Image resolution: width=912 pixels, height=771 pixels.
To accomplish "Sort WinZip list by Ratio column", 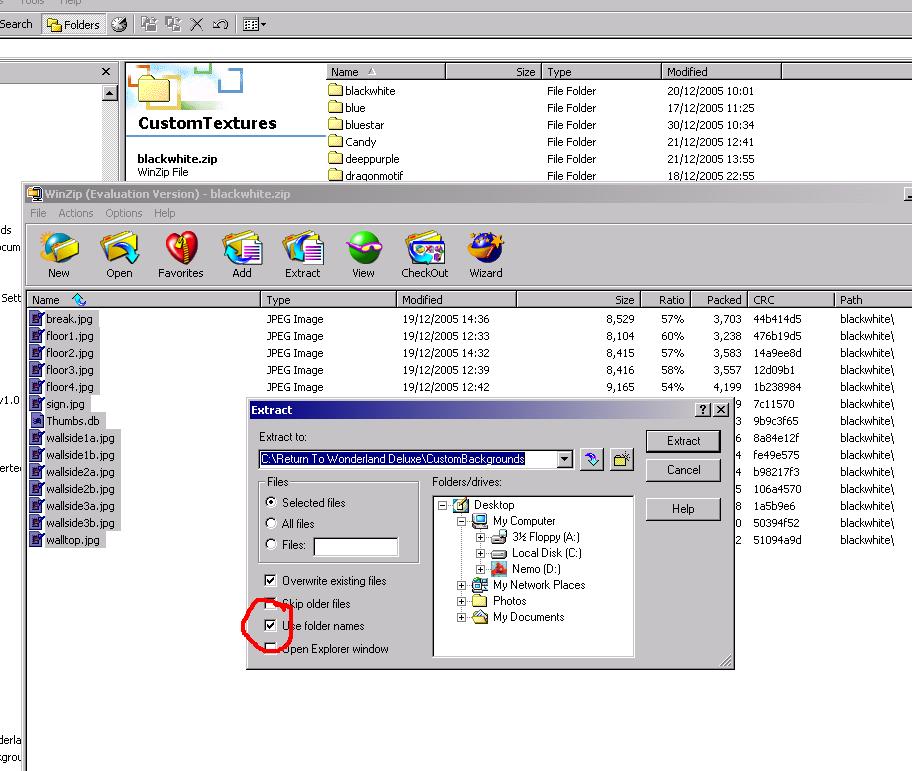I will tap(665, 299).
